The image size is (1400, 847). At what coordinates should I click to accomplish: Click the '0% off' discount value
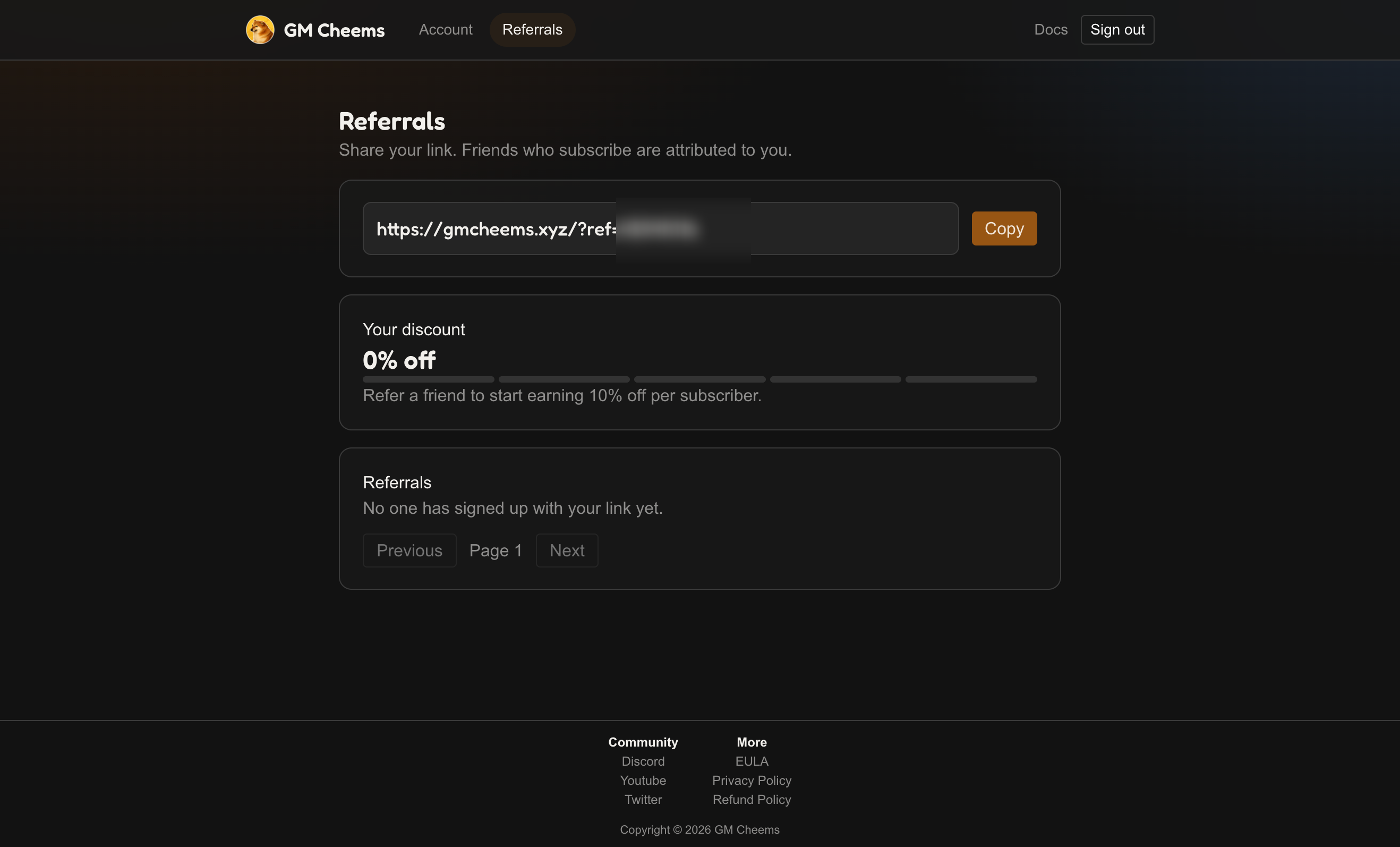pos(399,360)
